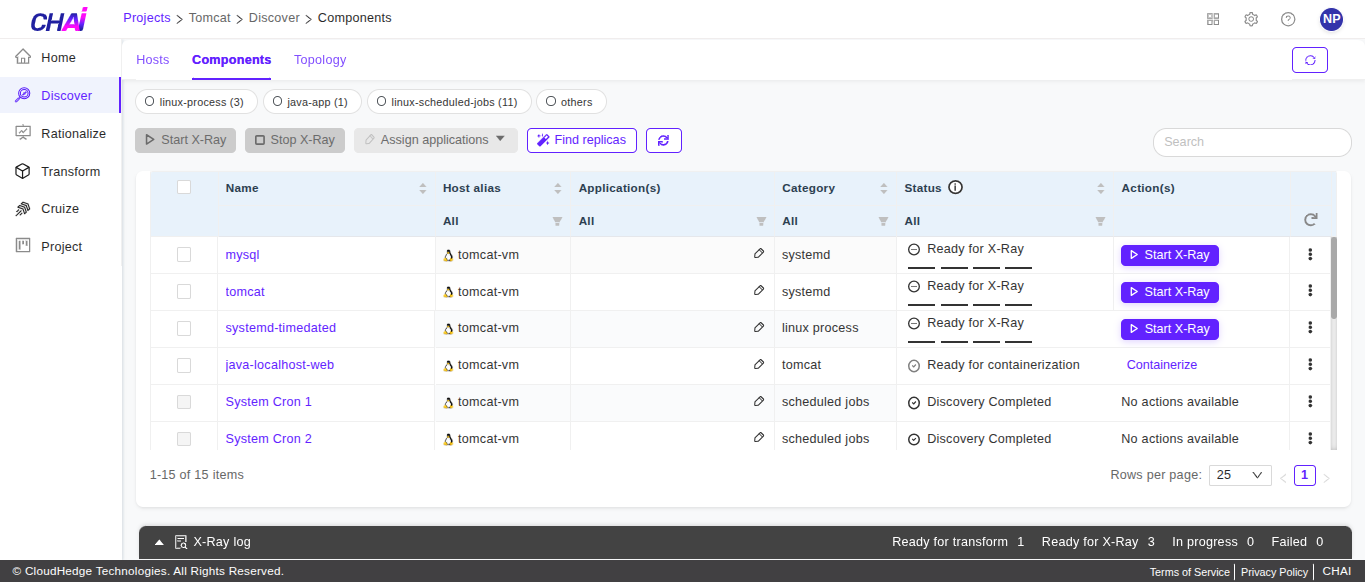Sort by Category column

(x=883, y=188)
